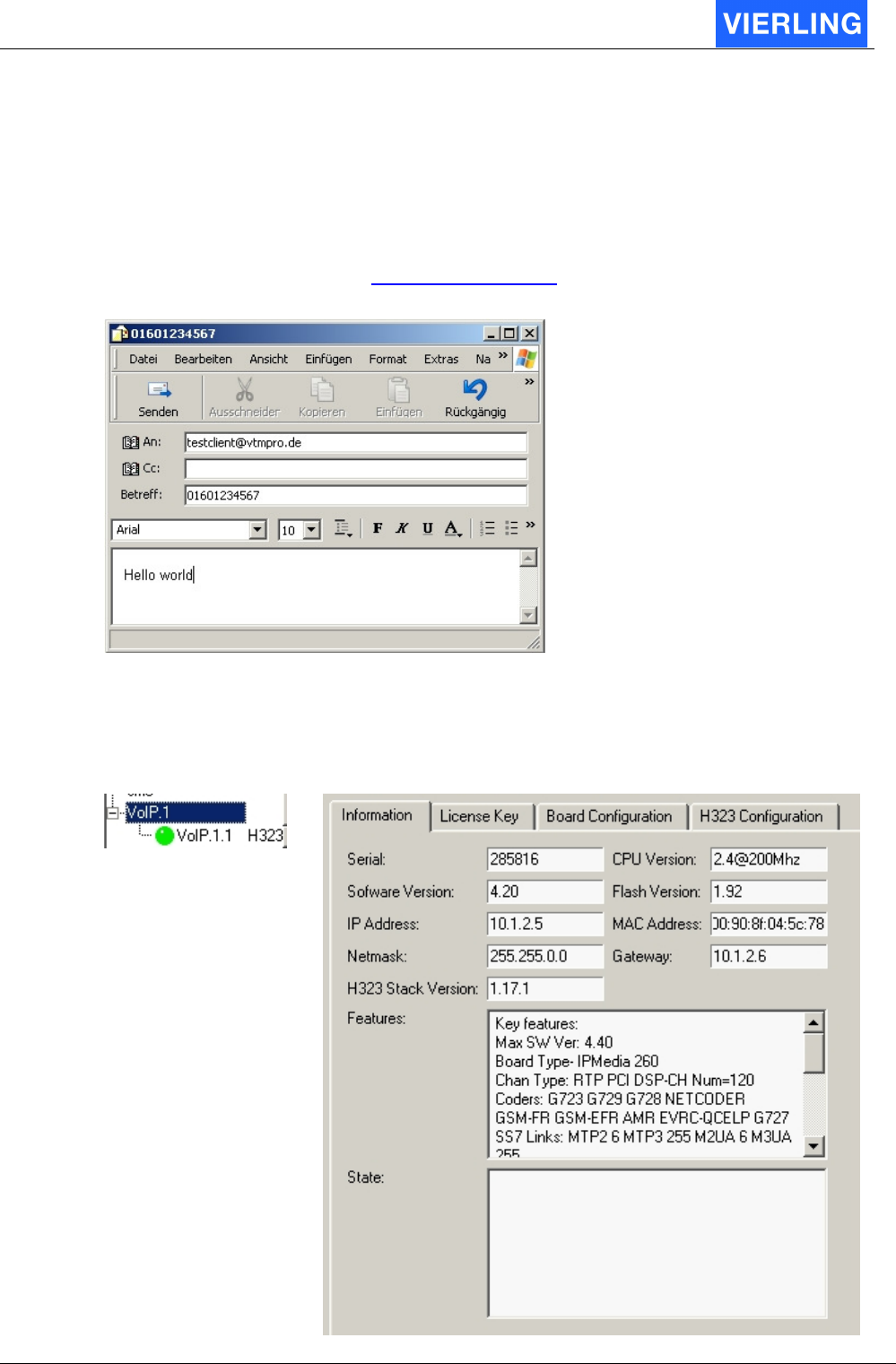Click the MAC Address field
Screen dimensions: 896x1364
[x=769, y=924]
